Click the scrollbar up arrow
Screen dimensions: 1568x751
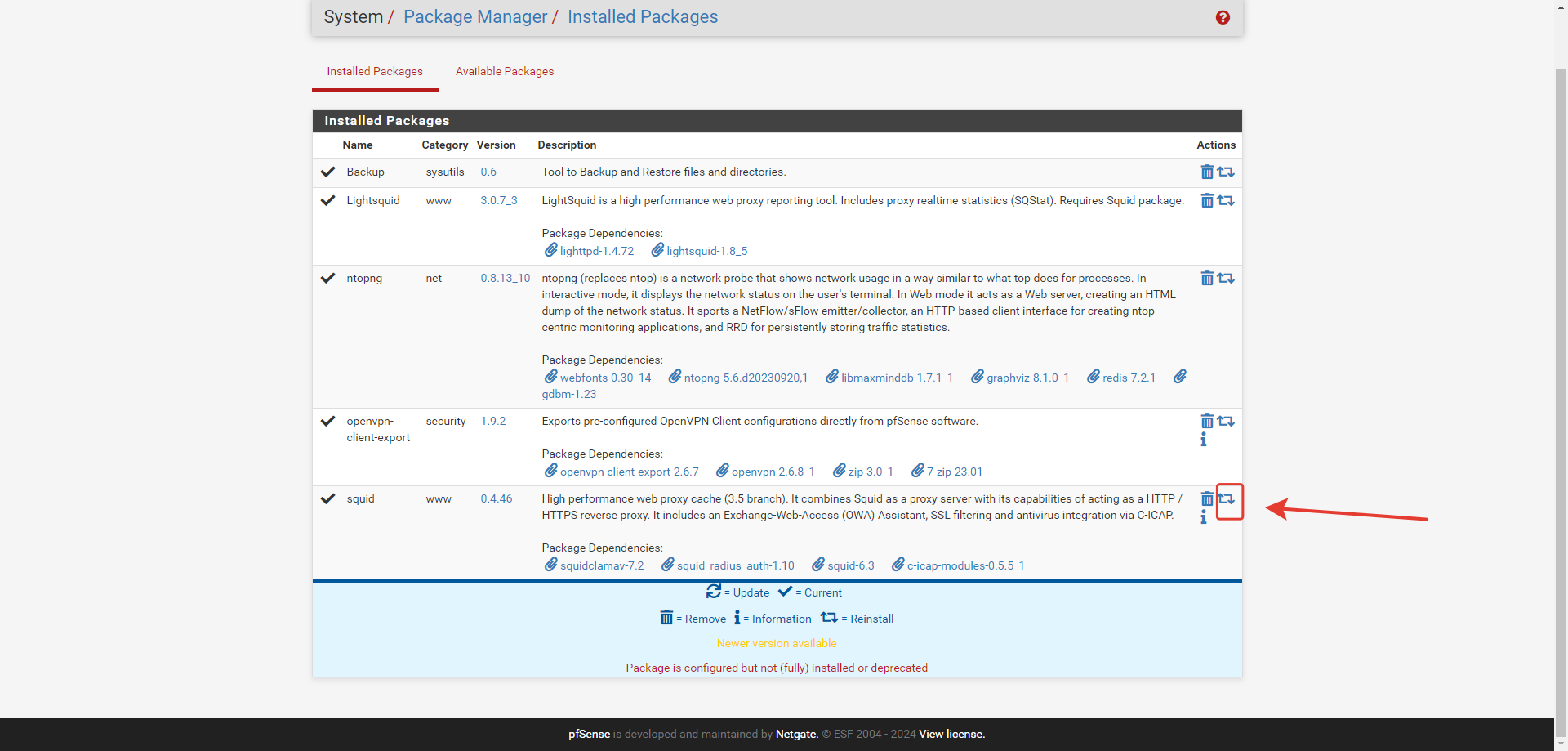tap(1561, 7)
